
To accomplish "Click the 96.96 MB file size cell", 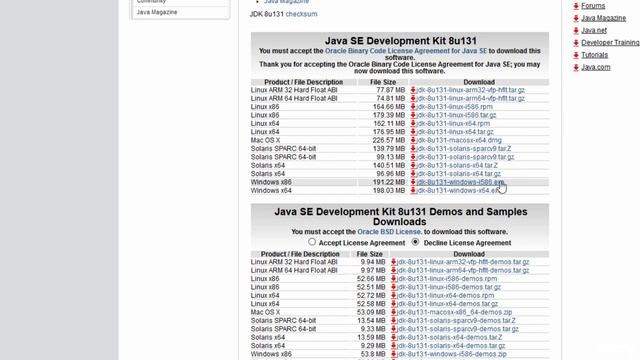I will click(391, 173).
